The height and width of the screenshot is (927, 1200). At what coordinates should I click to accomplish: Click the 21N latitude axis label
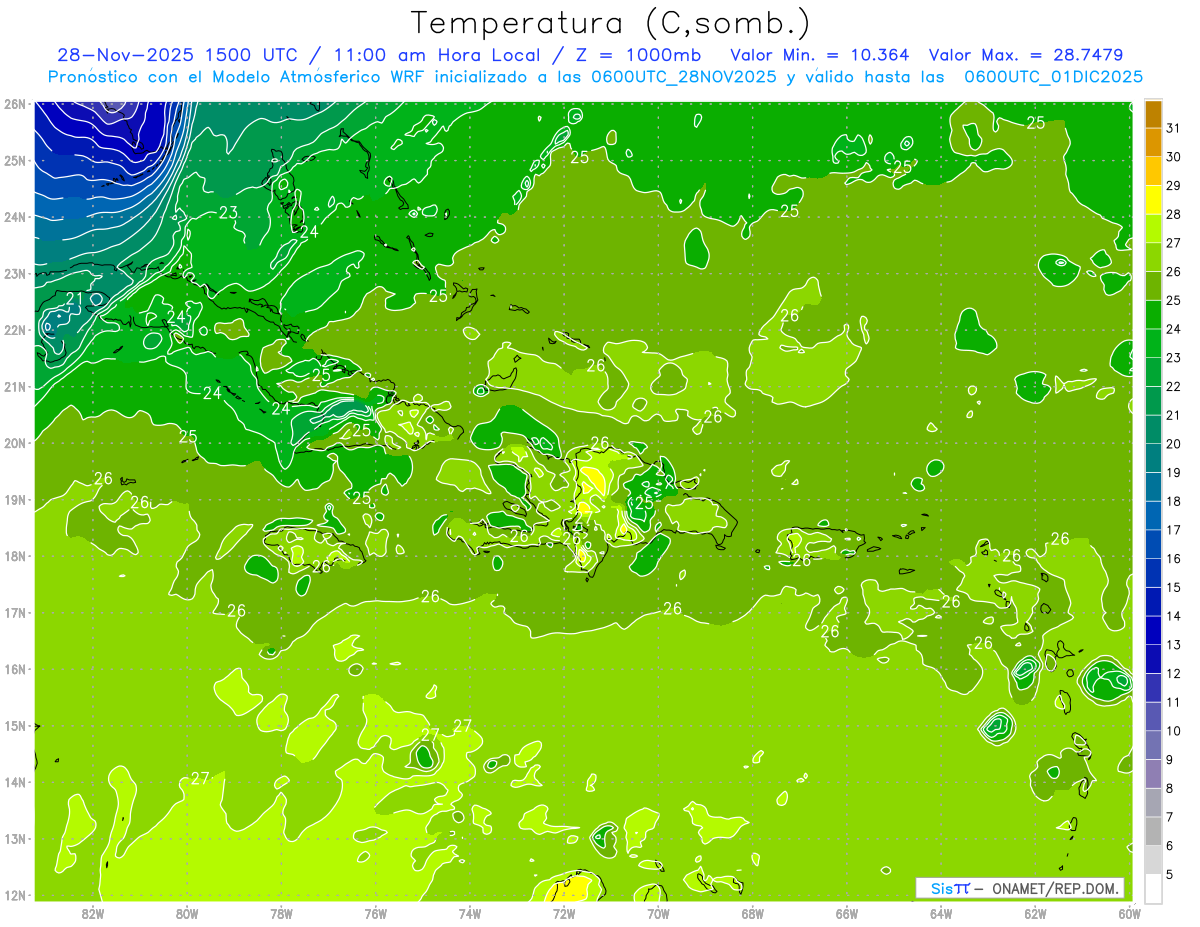point(15,386)
